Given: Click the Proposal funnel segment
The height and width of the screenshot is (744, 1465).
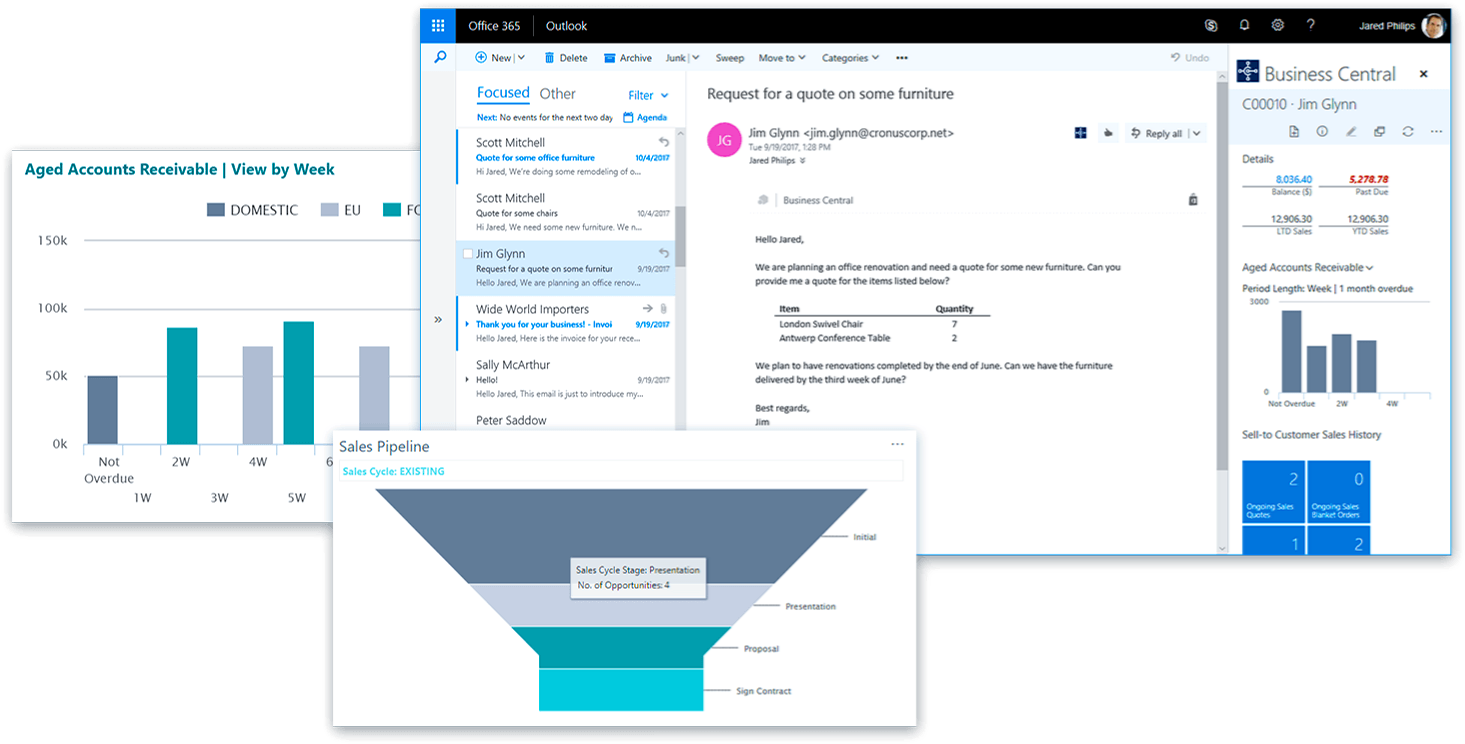Looking at the screenshot, I should tap(621, 647).
